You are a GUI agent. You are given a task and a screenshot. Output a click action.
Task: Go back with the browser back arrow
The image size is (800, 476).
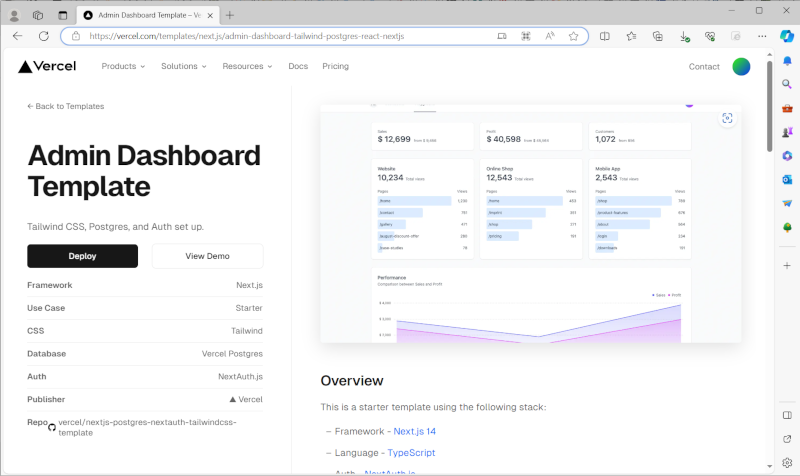(17, 36)
